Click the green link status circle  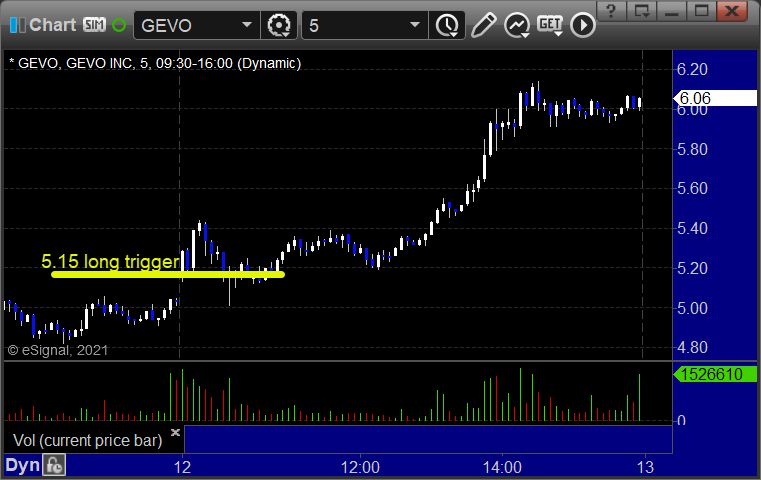(x=119, y=25)
